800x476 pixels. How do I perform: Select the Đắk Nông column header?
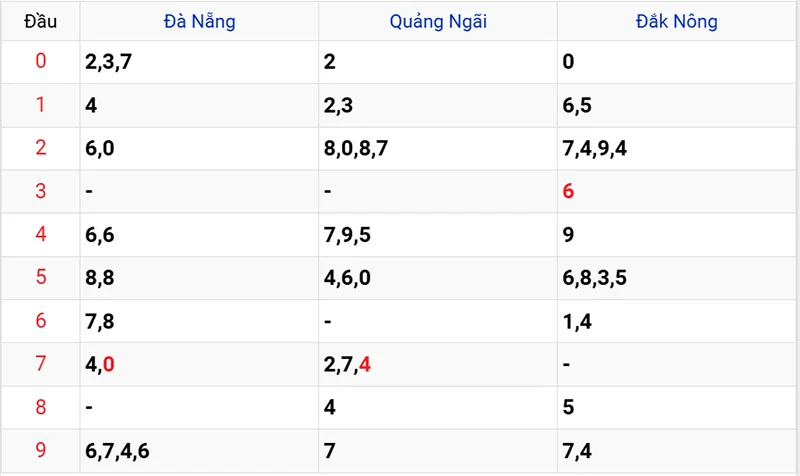pyautogui.click(x=677, y=21)
